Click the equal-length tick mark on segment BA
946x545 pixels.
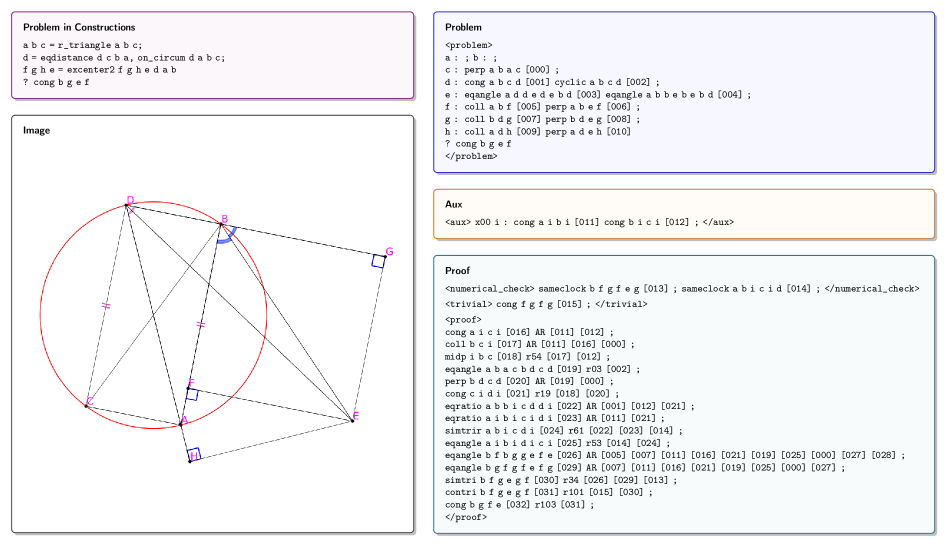[x=201, y=325]
